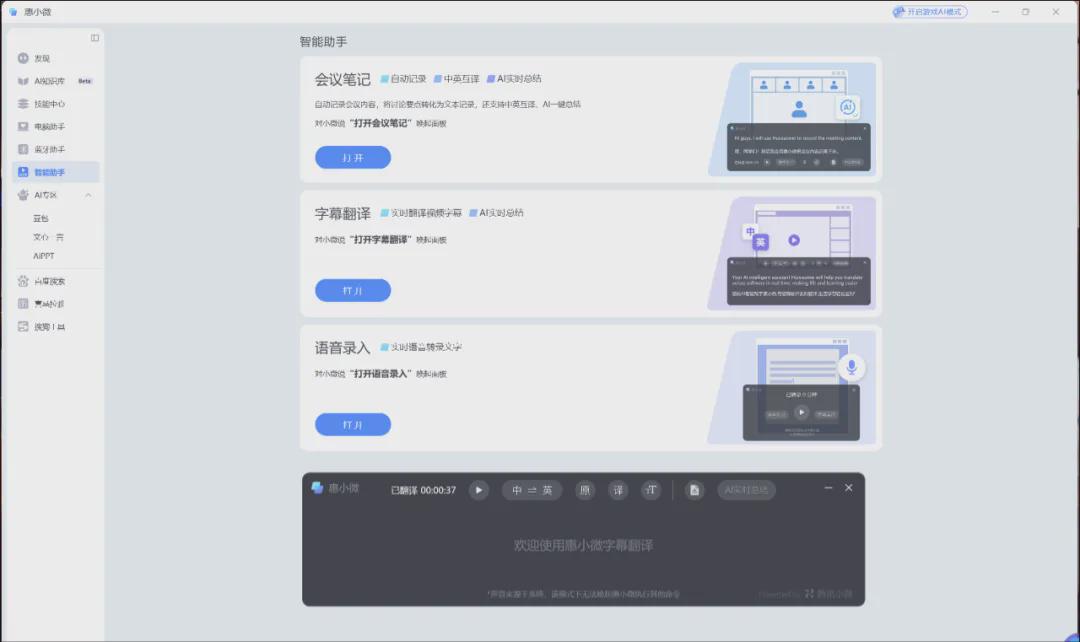Image resolution: width=1080 pixels, height=642 pixels.
Task: Click the document export icon in subtitle bar
Action: point(695,490)
